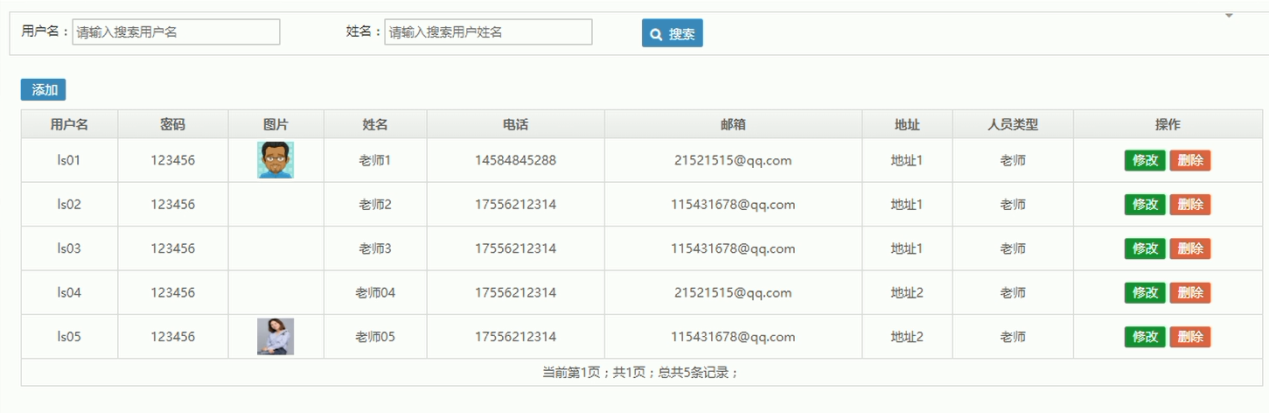This screenshot has width=1269, height=413.
Task: Select 老师 type cell in ls02 row
Action: (x=1012, y=204)
